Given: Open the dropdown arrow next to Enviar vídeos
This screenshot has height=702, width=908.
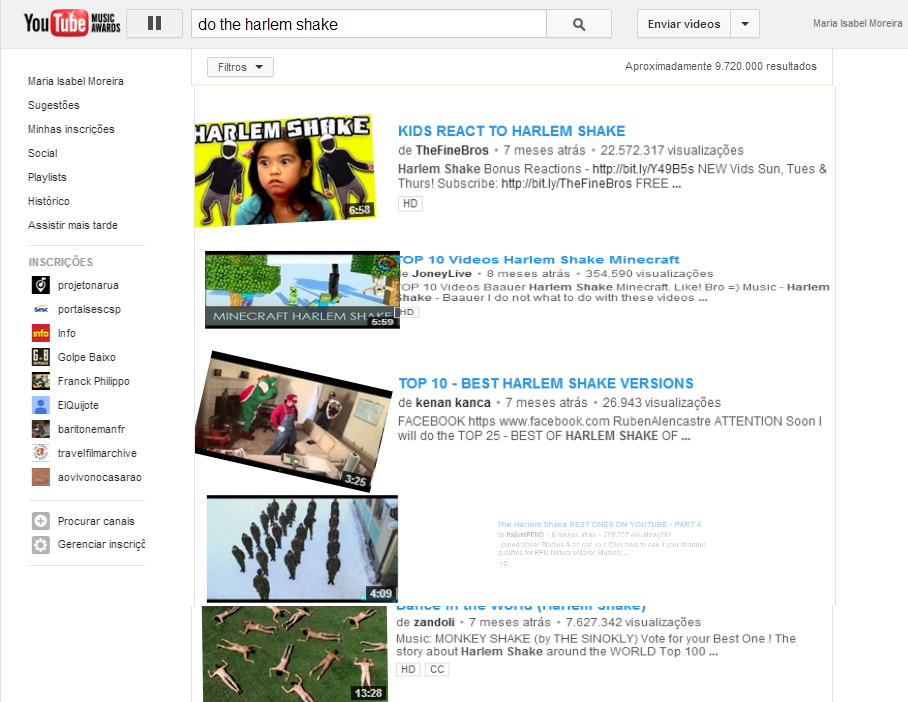Looking at the screenshot, I should 745,24.
